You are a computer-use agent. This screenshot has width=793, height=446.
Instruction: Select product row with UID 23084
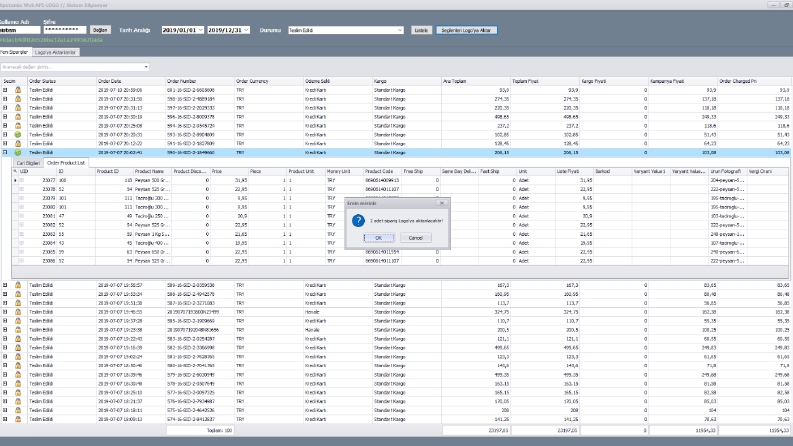(x=400, y=243)
